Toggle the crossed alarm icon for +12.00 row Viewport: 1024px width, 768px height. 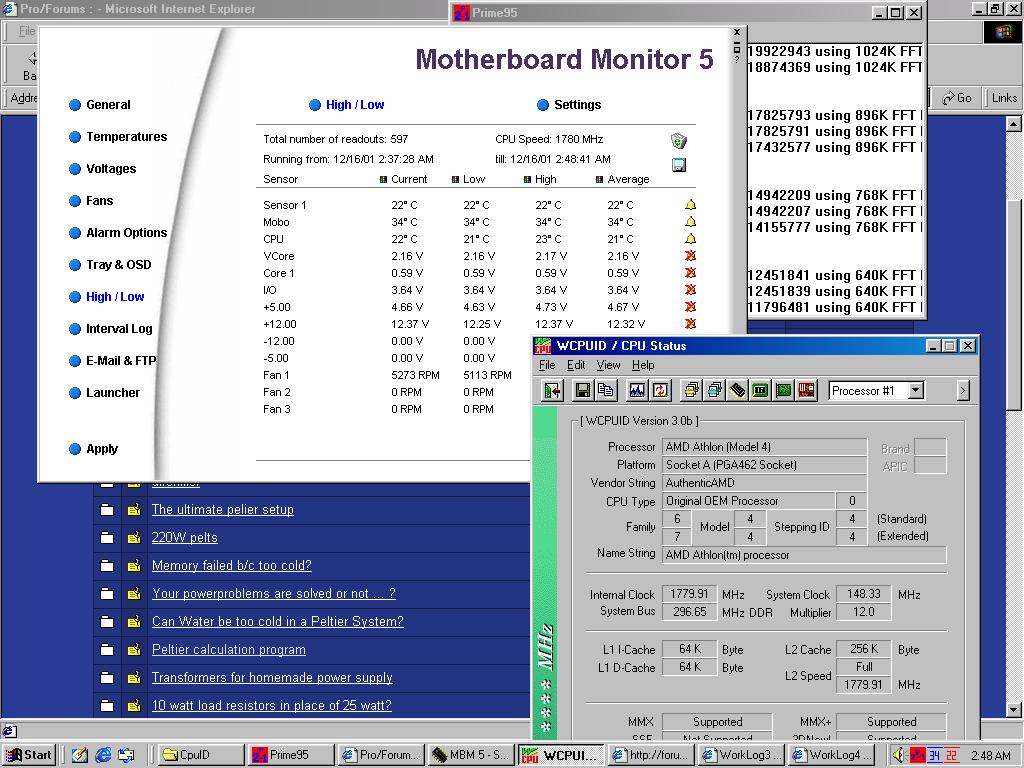[x=690, y=323]
